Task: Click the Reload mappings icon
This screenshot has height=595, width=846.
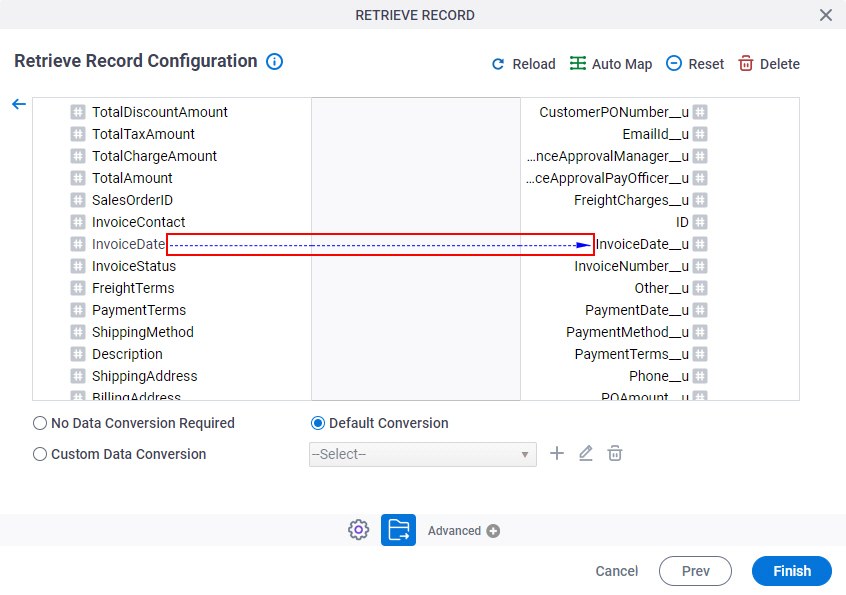Action: pyautogui.click(x=498, y=64)
